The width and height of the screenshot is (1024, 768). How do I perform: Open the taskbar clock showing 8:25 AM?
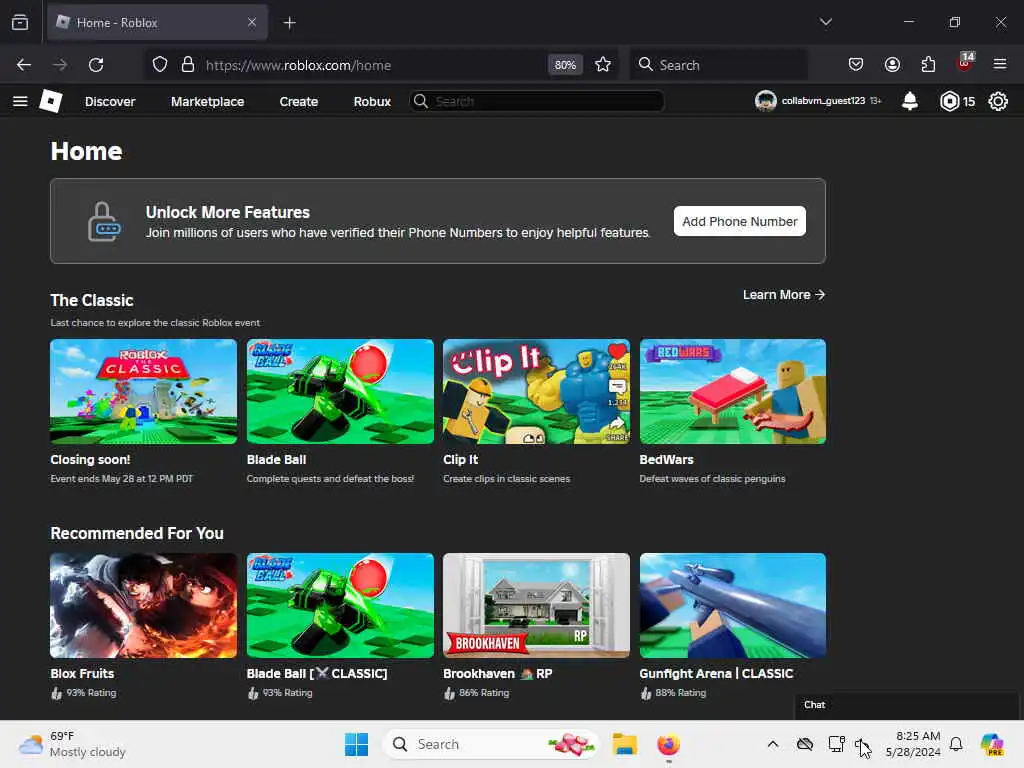pos(913,744)
